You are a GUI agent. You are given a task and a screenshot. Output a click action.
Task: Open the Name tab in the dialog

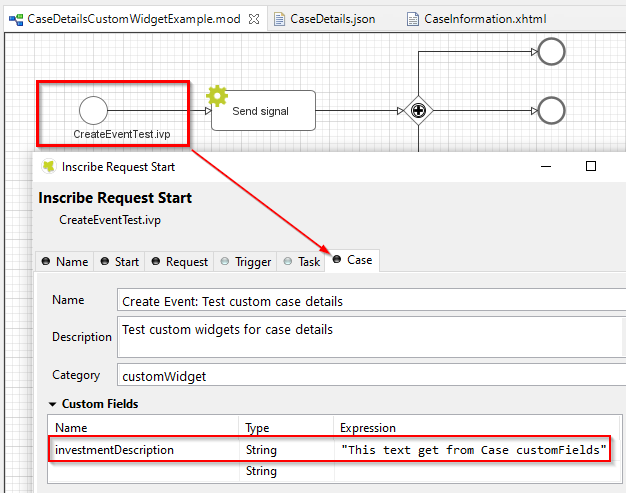point(64,261)
